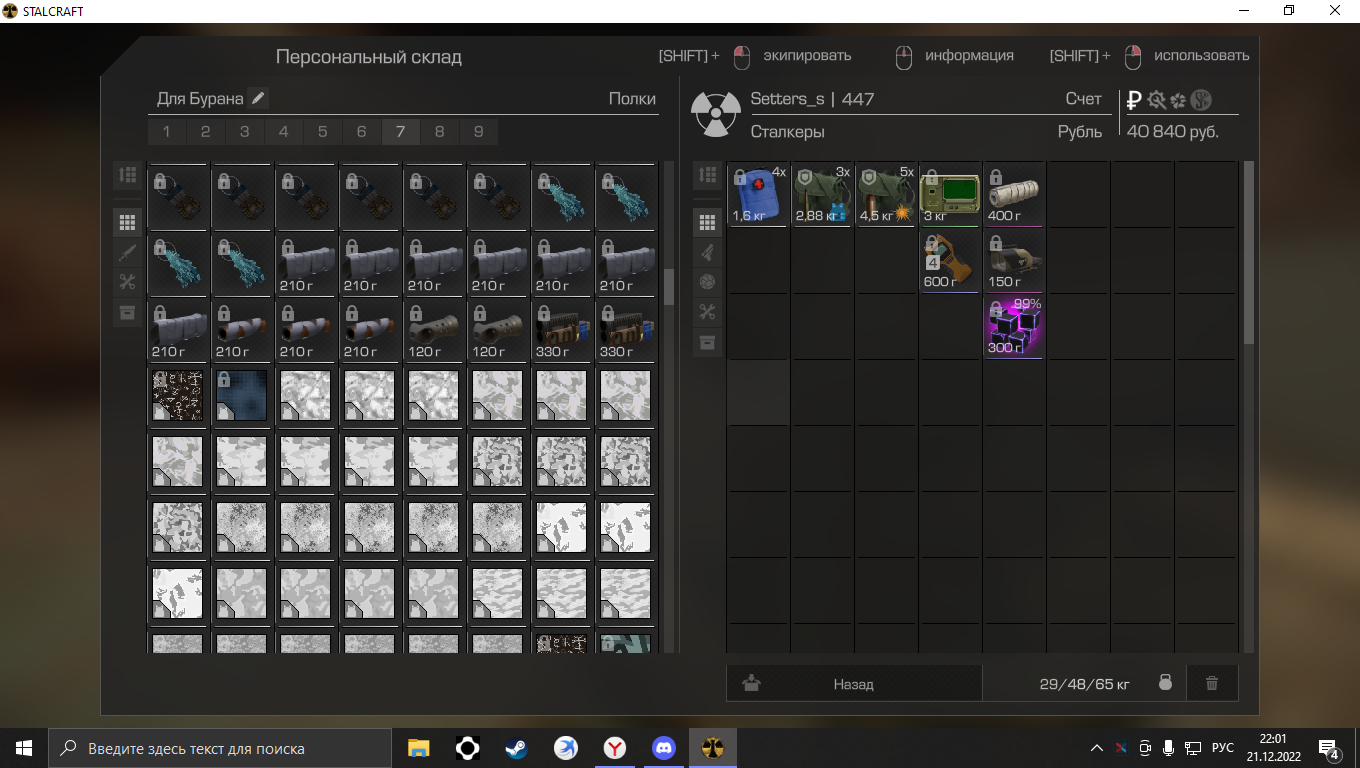
Task: Select the 400 г silencer in inventory
Action: (x=1014, y=194)
